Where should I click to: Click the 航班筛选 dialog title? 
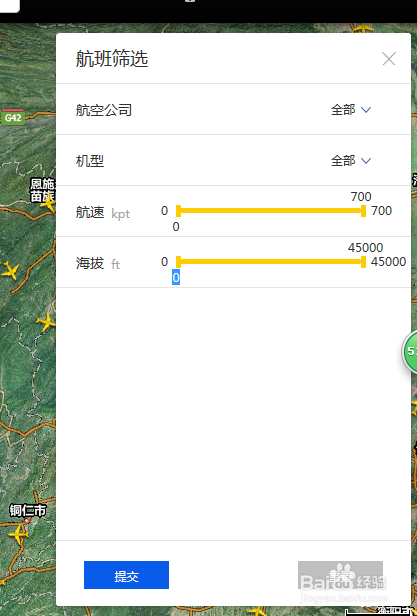pos(112,59)
